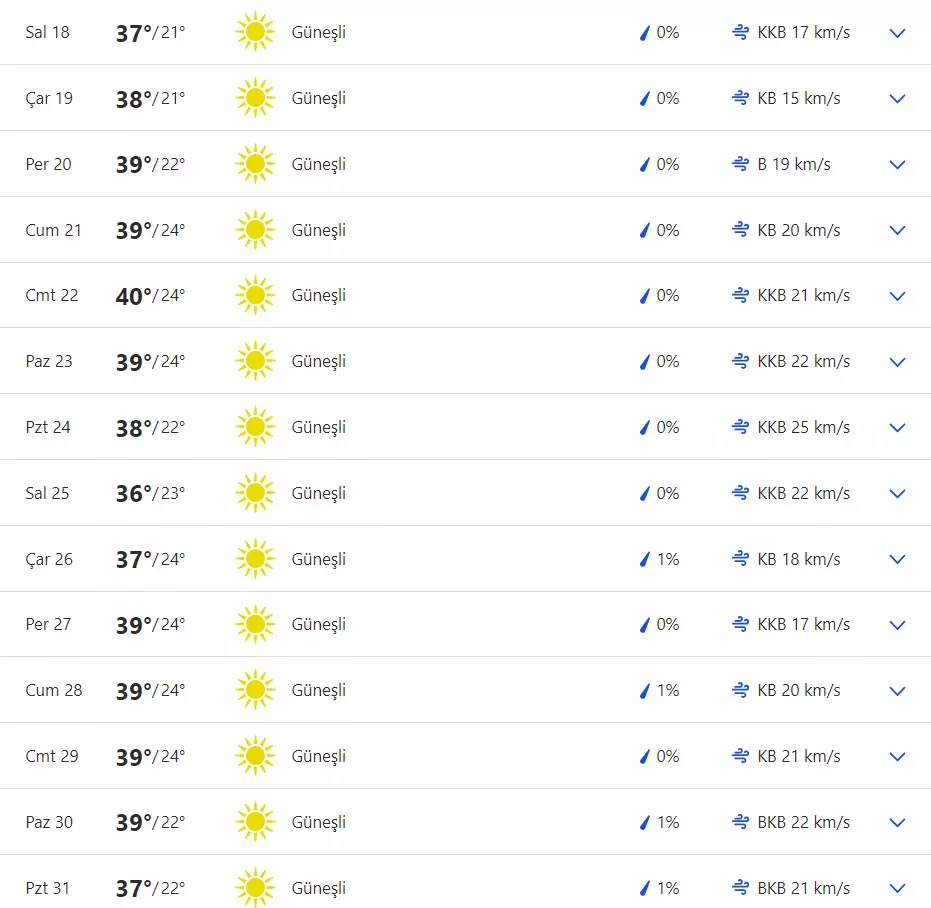Viewport: 931px width, 908px height.
Task: Click the KKB 25 km/s wind text
Action: click(x=804, y=427)
